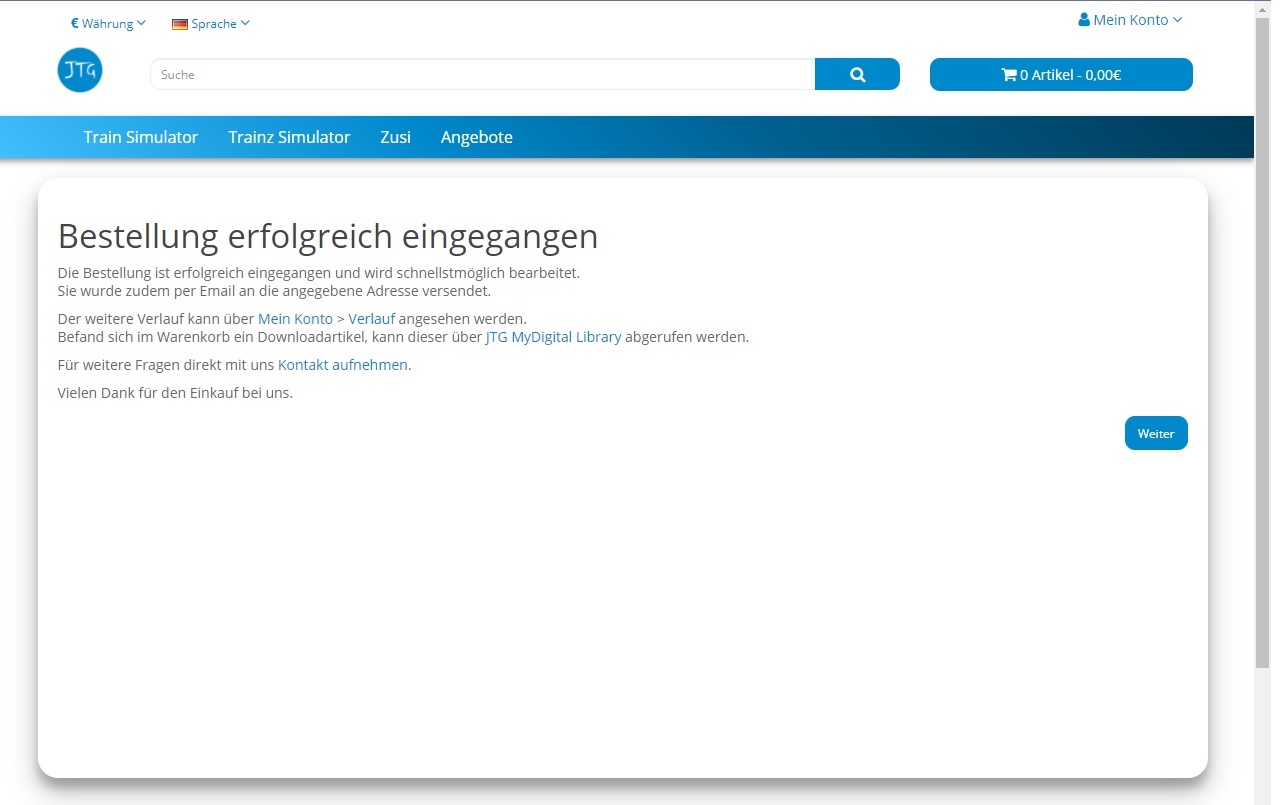Focus the Suche search field
1280x805 pixels.
(x=483, y=74)
